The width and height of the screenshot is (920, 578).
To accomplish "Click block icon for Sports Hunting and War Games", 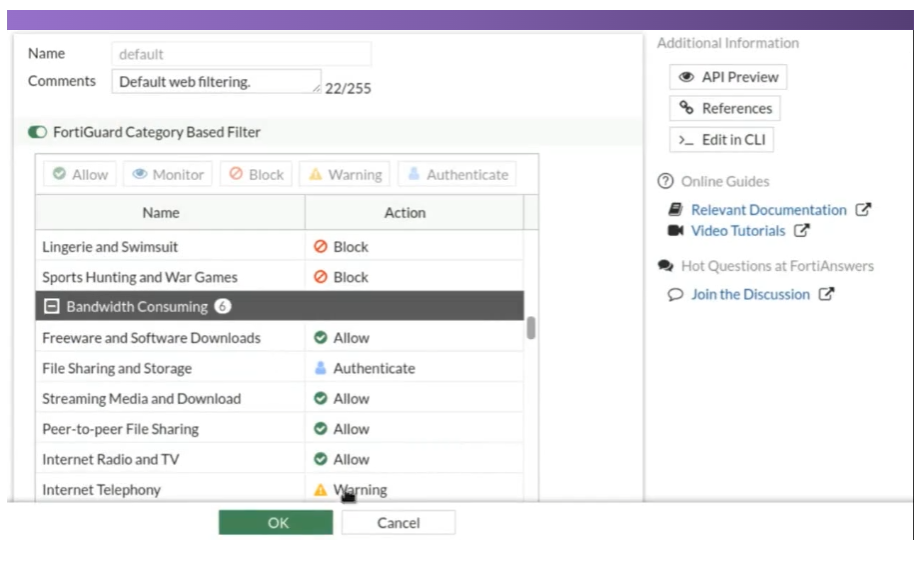I will coord(320,276).
